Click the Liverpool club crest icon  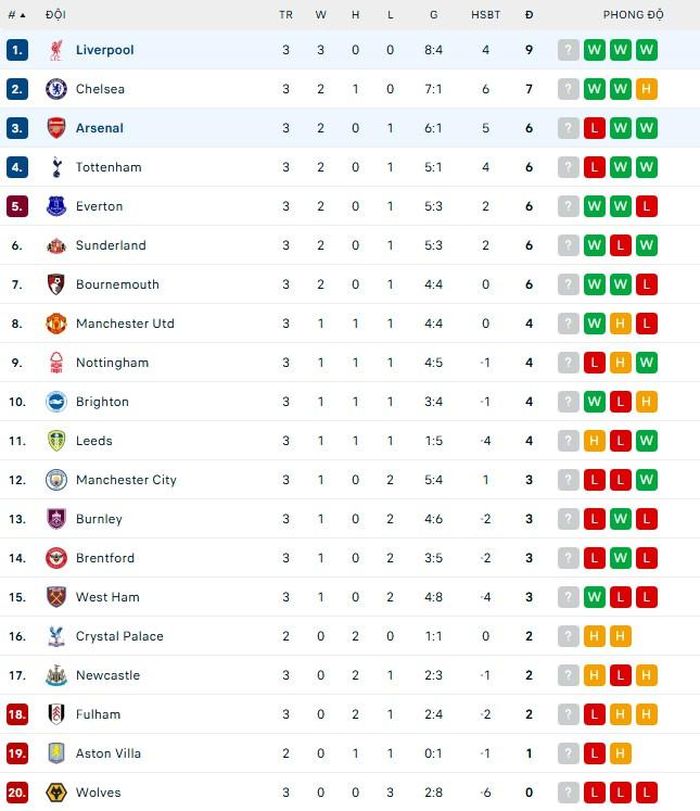click(x=56, y=50)
